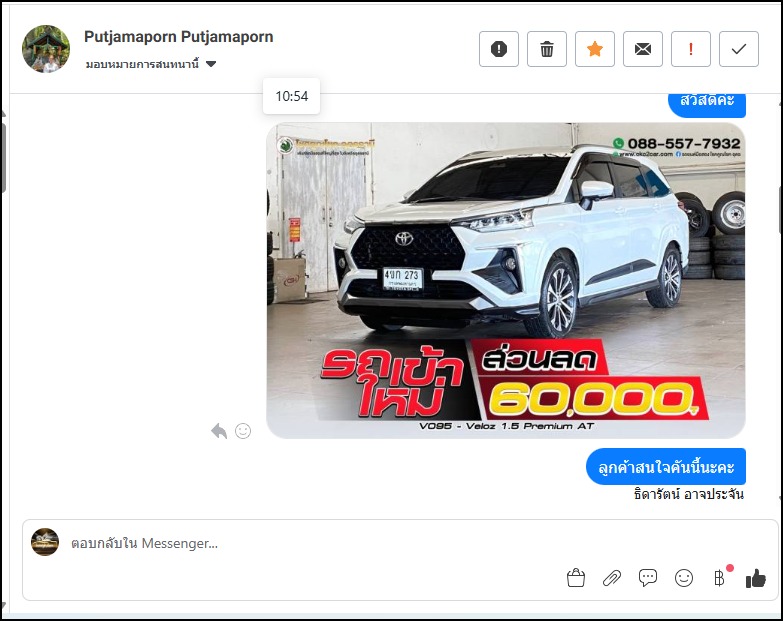The image size is (783, 621).
Task: Mark conversation unread with envelope icon
Action: [643, 49]
